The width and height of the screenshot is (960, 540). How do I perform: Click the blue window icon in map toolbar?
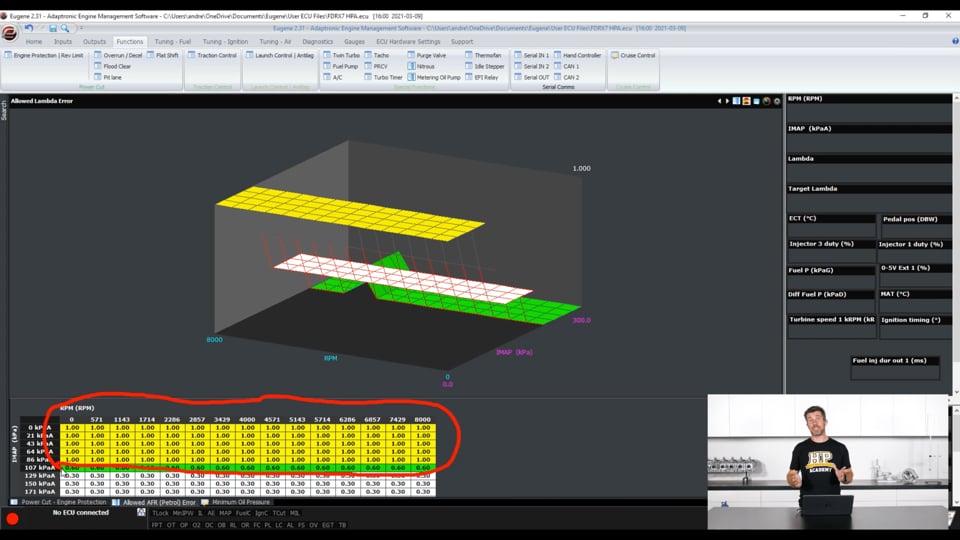click(757, 101)
